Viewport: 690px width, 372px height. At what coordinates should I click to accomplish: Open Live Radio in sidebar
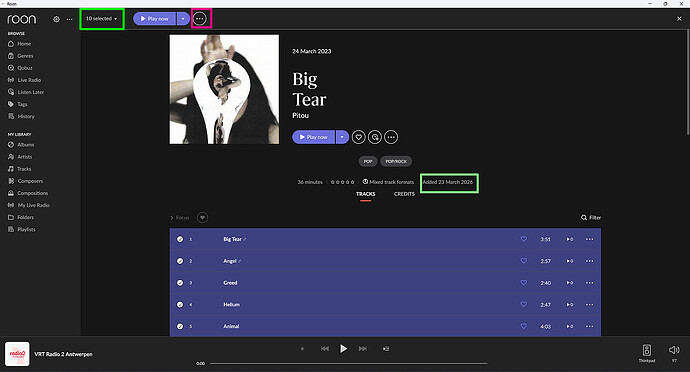point(24,80)
